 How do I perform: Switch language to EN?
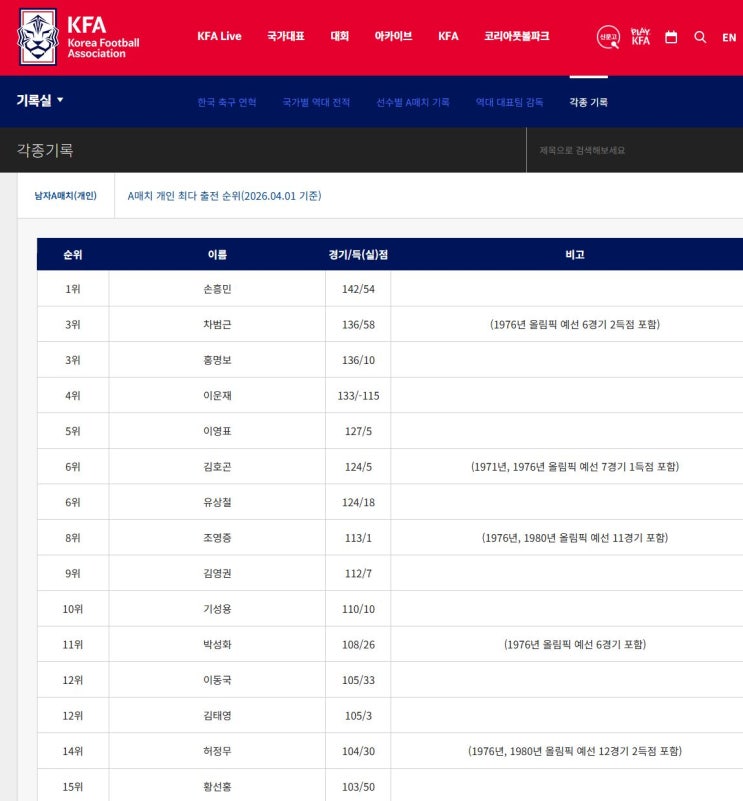(x=729, y=37)
